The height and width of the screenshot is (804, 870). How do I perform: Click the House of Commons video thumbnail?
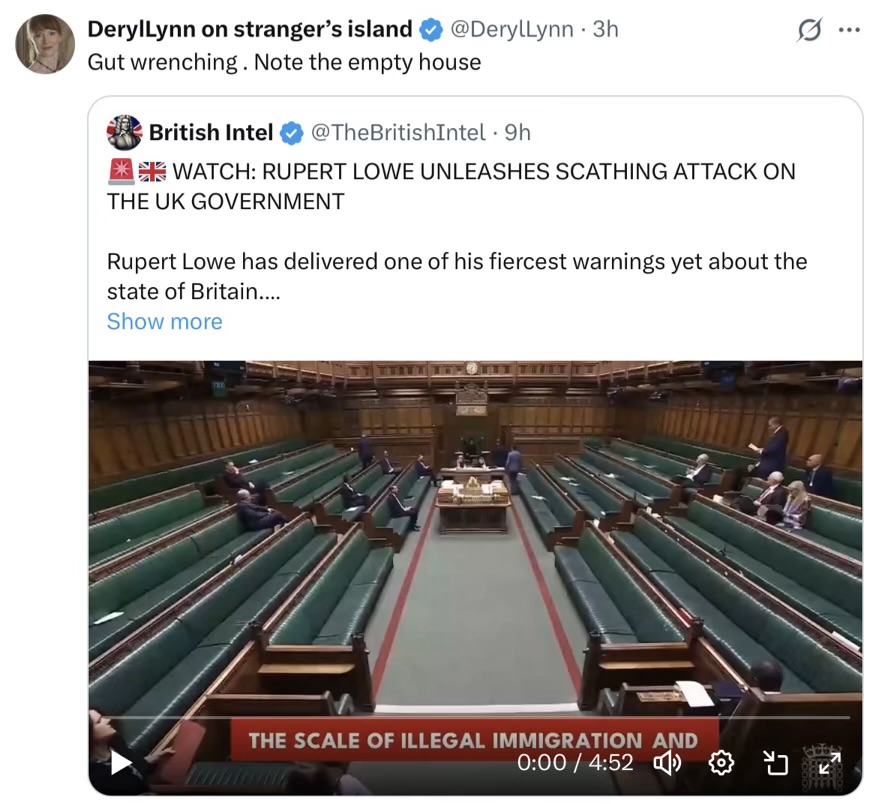pos(476,555)
